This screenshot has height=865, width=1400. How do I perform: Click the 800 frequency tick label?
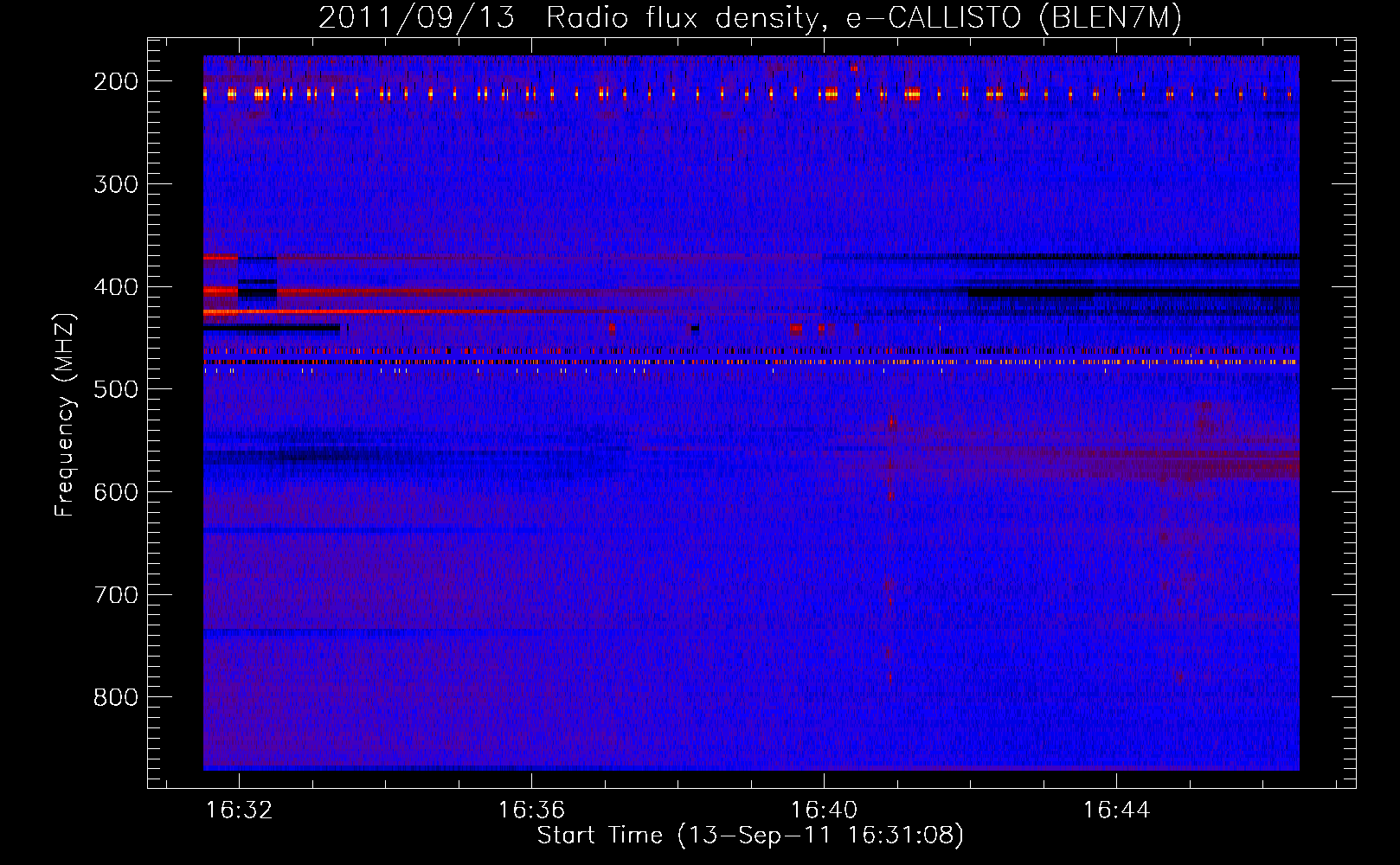tap(115, 697)
